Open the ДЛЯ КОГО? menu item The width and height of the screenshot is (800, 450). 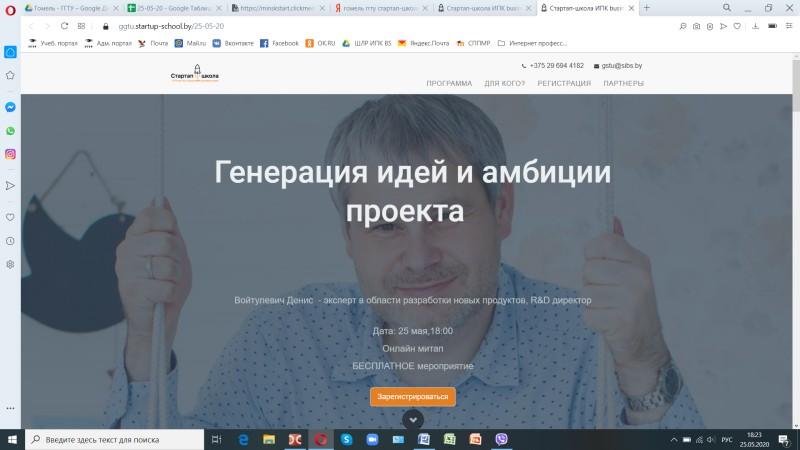(x=505, y=83)
